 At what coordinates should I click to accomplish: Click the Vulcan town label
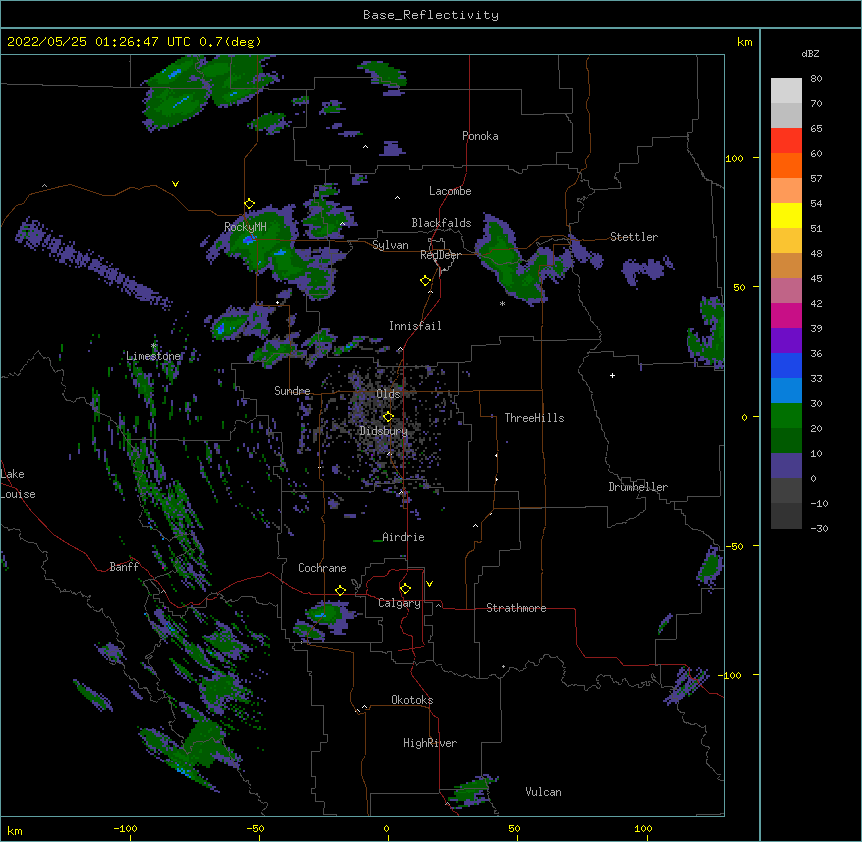click(543, 792)
